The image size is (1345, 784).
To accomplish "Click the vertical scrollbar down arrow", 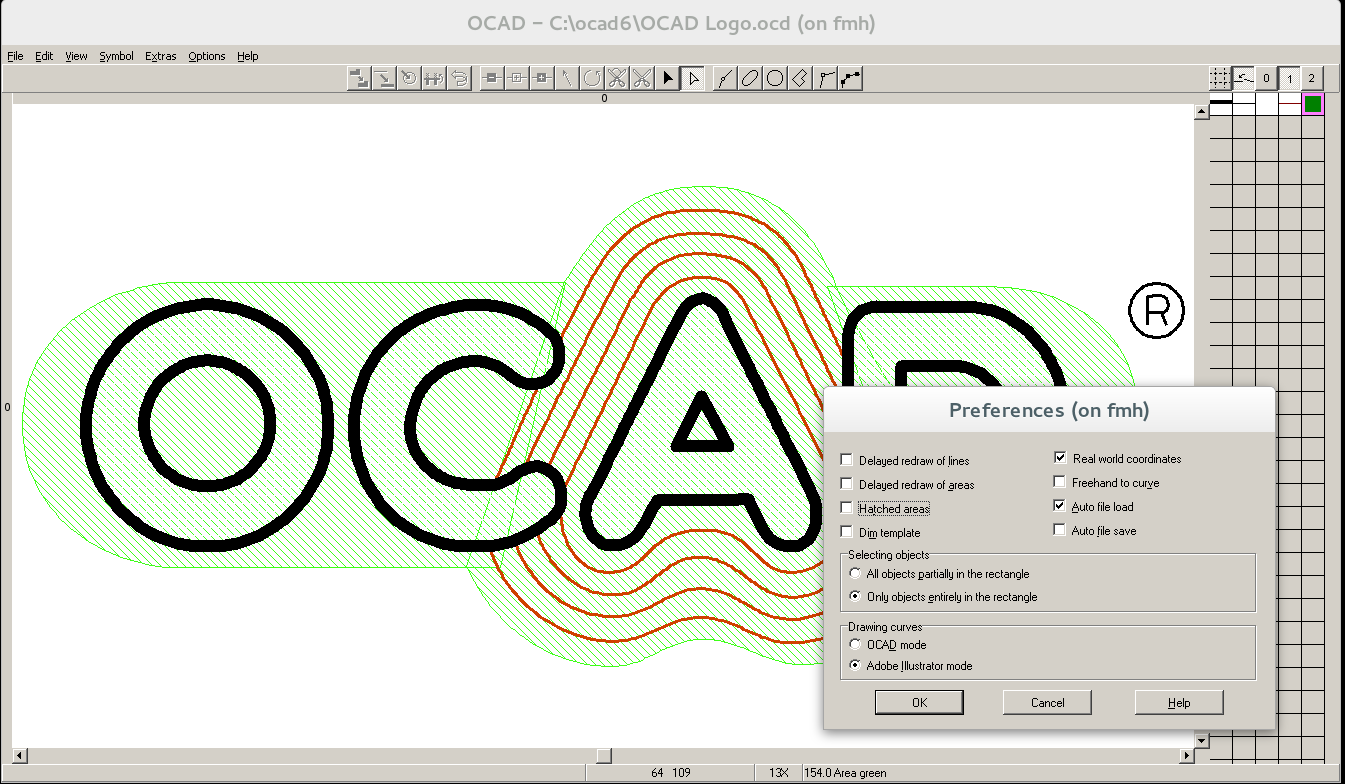I will pos(1202,740).
